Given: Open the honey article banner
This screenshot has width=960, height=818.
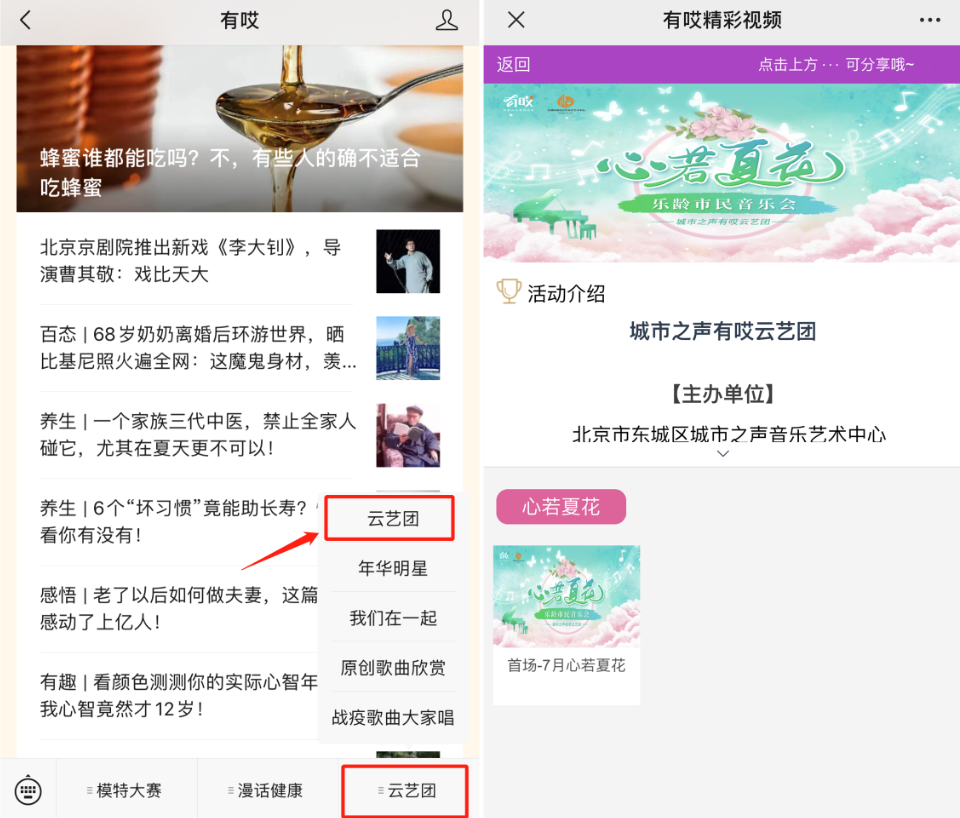Looking at the screenshot, I should tap(239, 129).
